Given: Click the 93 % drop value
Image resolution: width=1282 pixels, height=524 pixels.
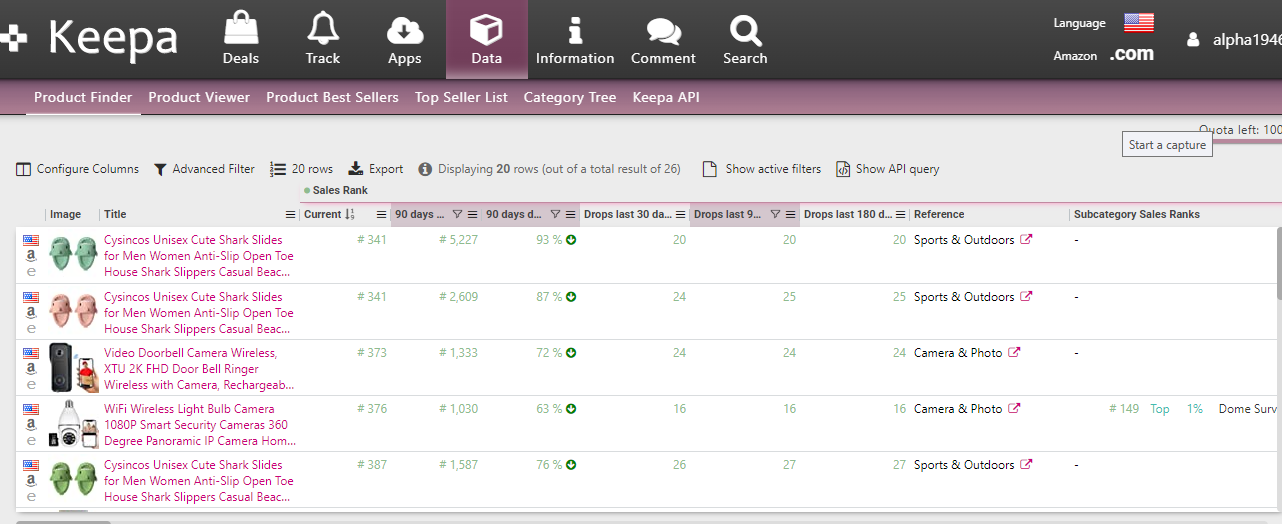Looking at the screenshot, I should click(x=549, y=240).
